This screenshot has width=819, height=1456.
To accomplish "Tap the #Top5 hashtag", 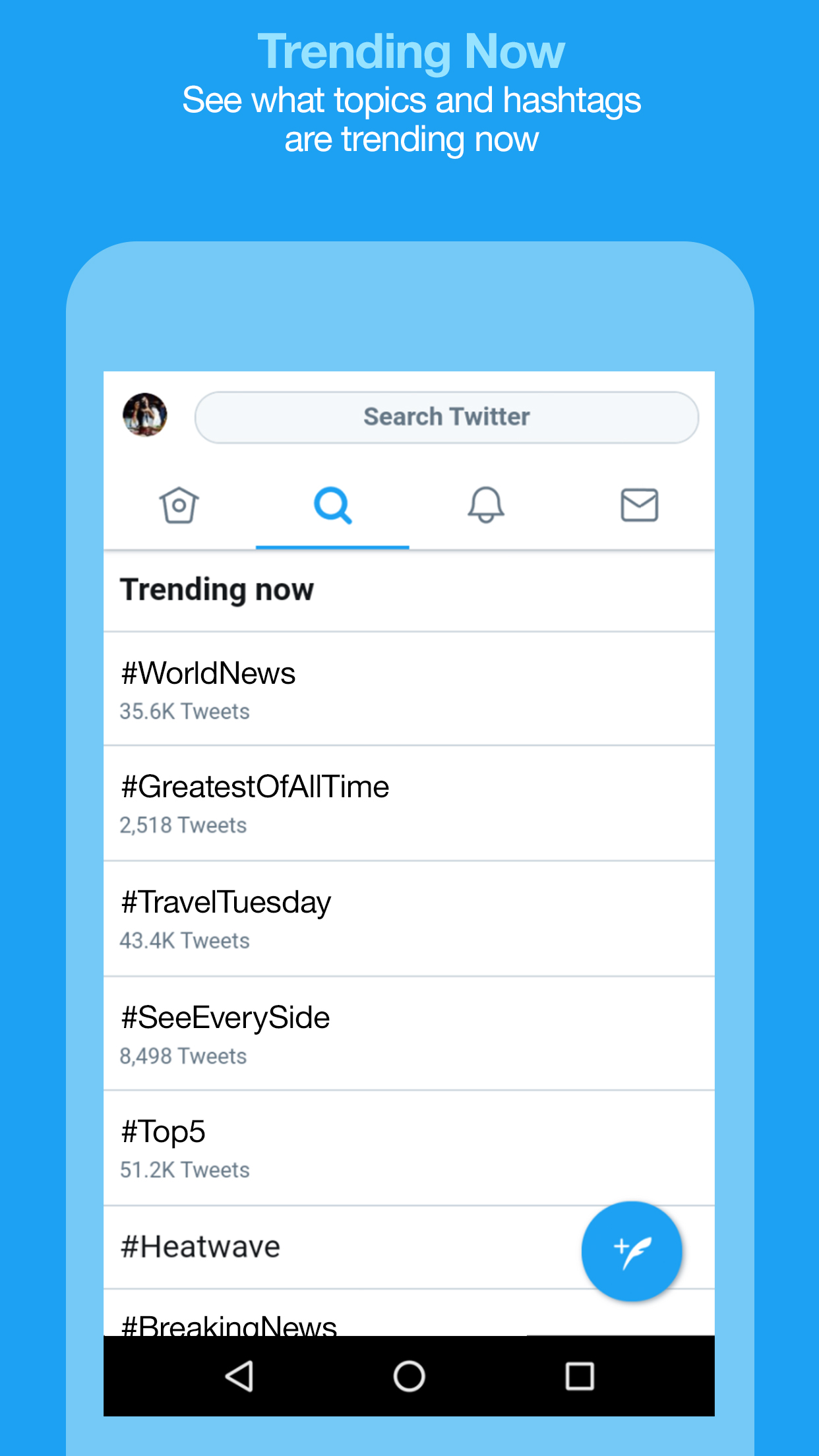I will tap(164, 1132).
